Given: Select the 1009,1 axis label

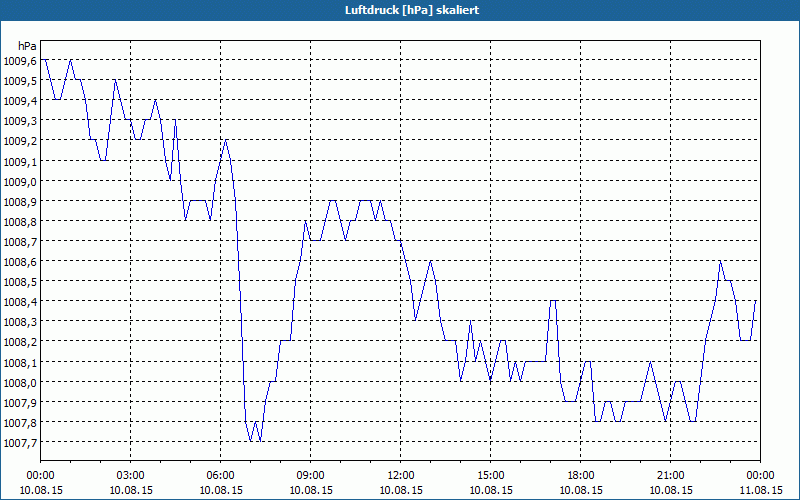Looking at the screenshot, I should tap(20, 162).
